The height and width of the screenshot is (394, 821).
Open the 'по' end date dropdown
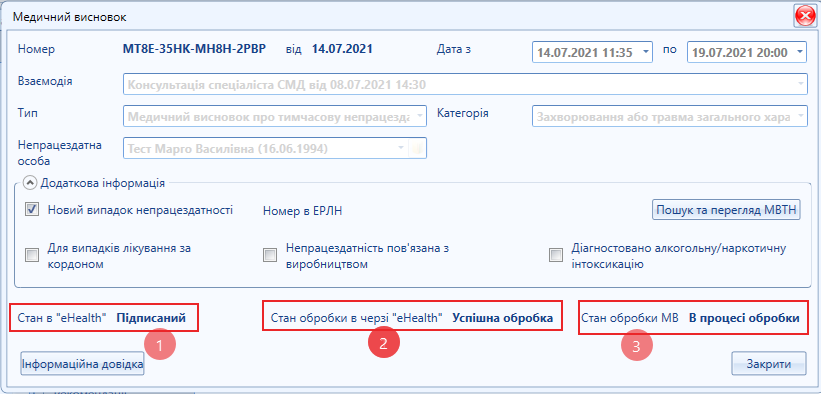pyautogui.click(x=799, y=52)
